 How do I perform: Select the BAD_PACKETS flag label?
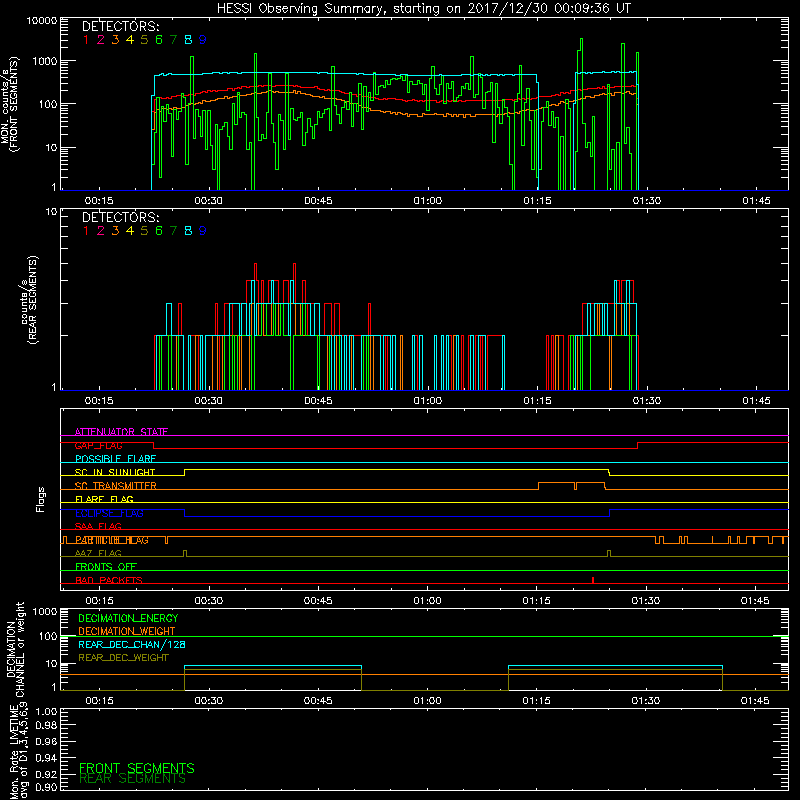coord(109,580)
